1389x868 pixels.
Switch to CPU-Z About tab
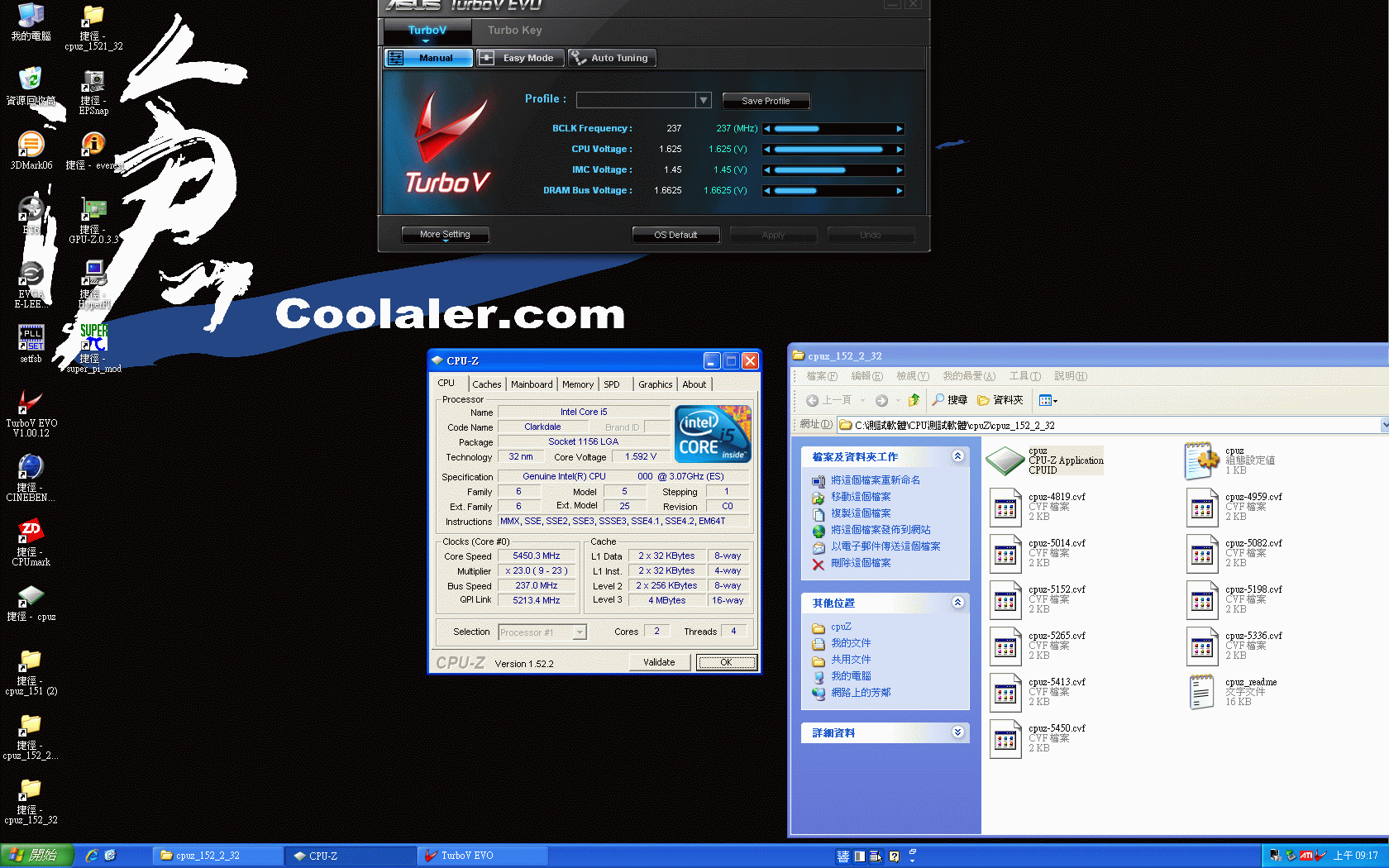pos(694,384)
